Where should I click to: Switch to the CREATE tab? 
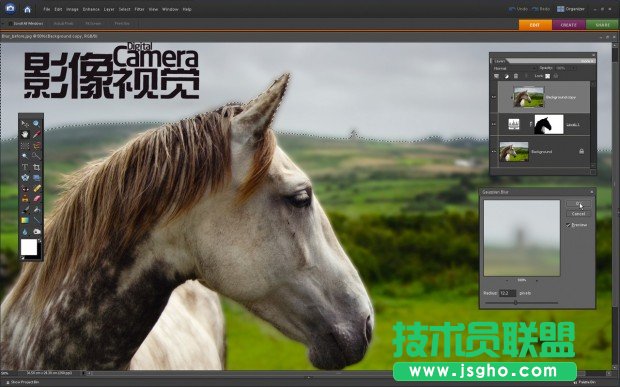(x=569, y=25)
